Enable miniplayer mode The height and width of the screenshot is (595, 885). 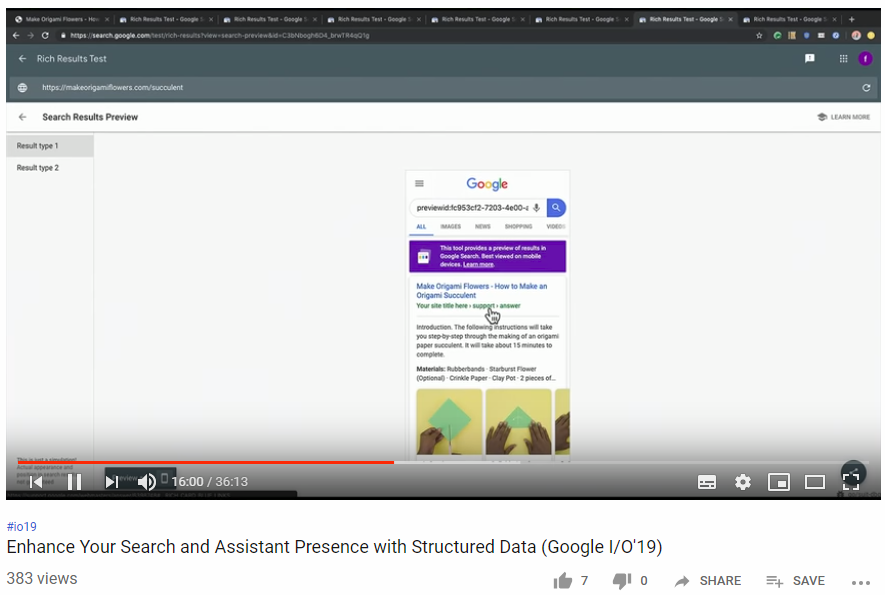pos(779,482)
